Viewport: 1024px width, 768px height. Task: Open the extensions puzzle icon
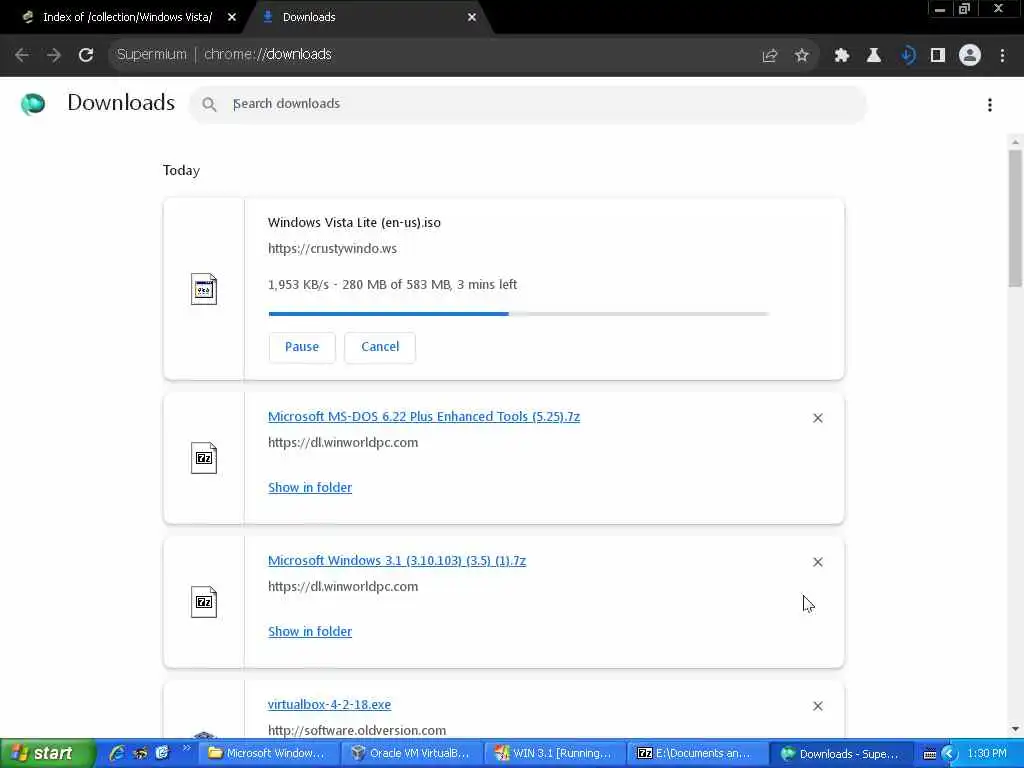(x=842, y=56)
